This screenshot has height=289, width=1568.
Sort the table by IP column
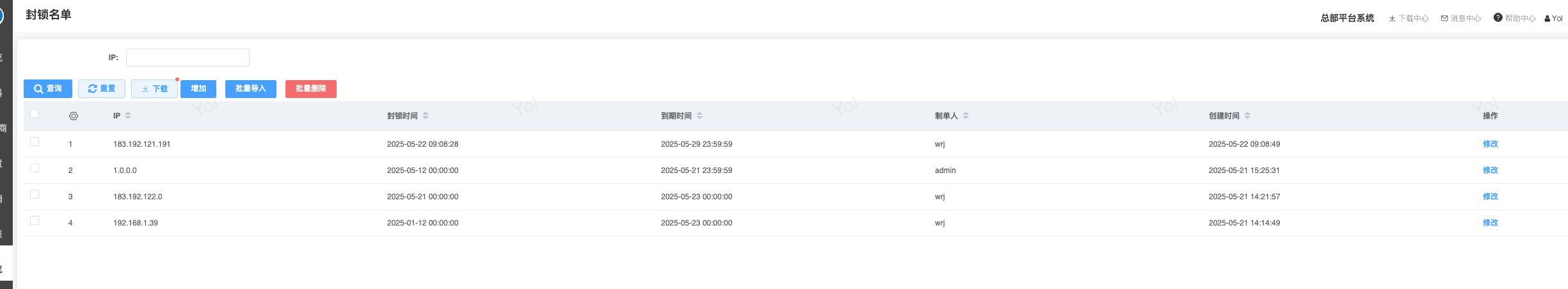click(128, 116)
